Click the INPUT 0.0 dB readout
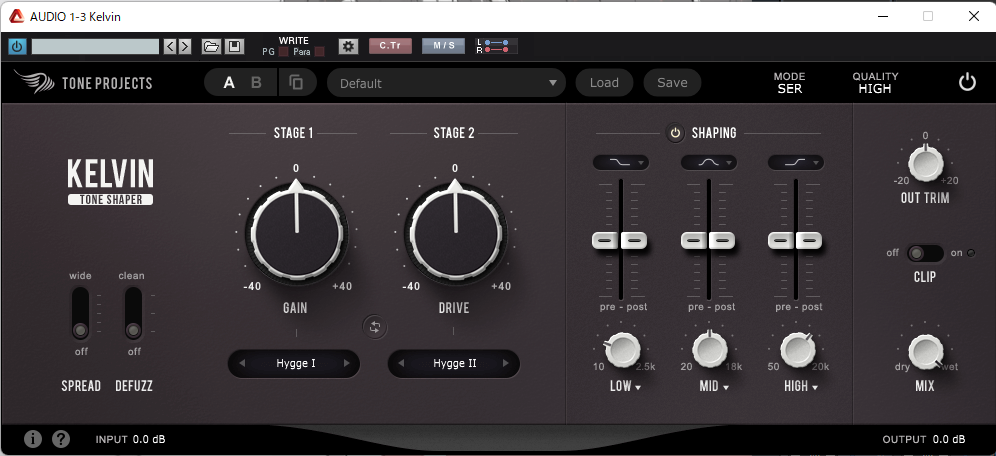996x456 pixels. coord(131,439)
